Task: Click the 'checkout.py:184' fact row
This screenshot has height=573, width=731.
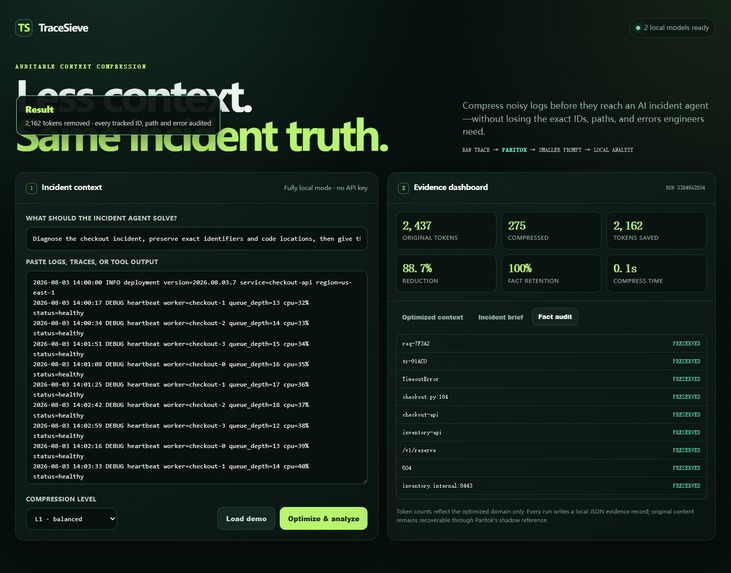Action: point(552,397)
